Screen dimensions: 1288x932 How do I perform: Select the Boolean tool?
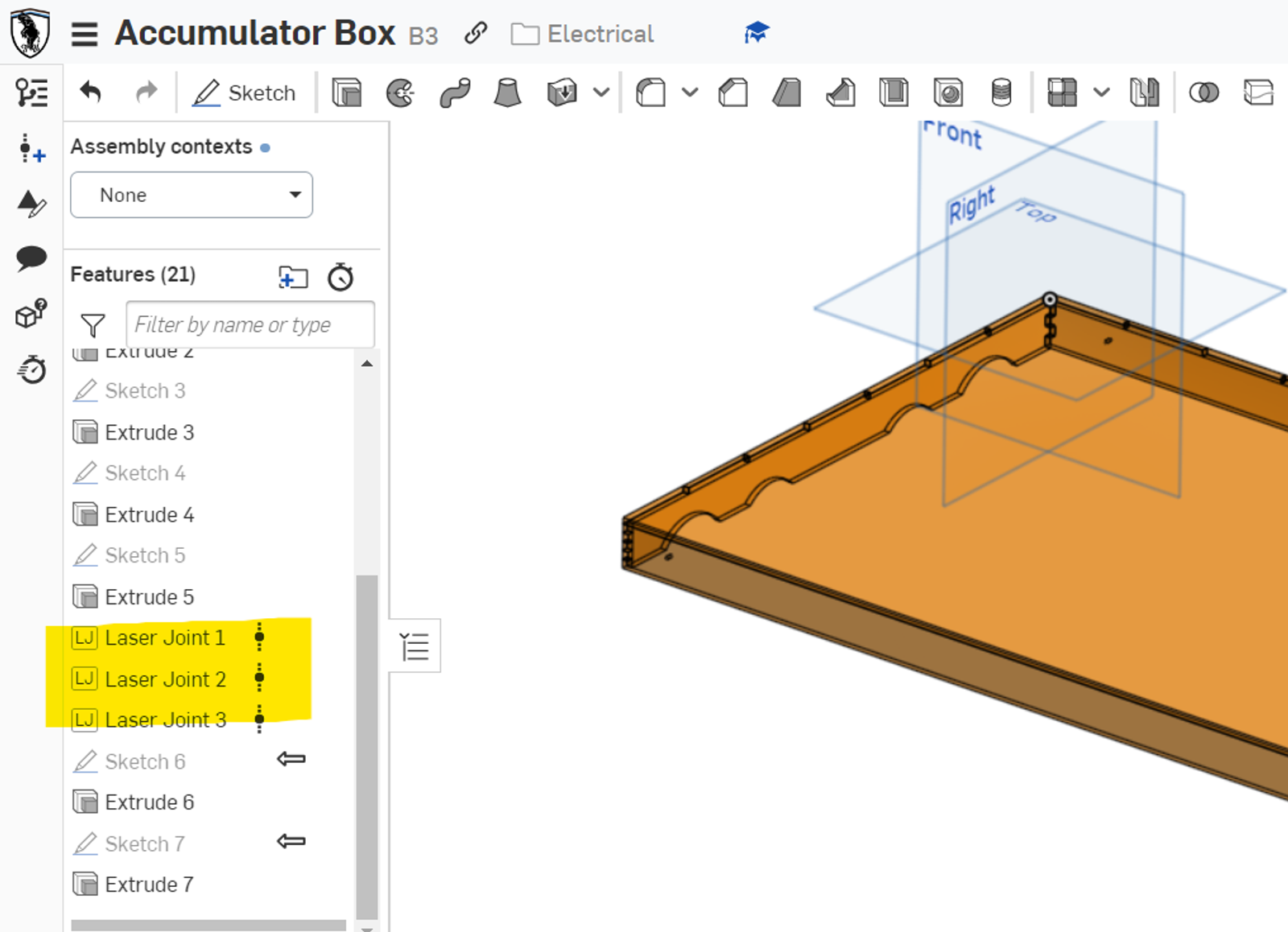coord(1203,93)
